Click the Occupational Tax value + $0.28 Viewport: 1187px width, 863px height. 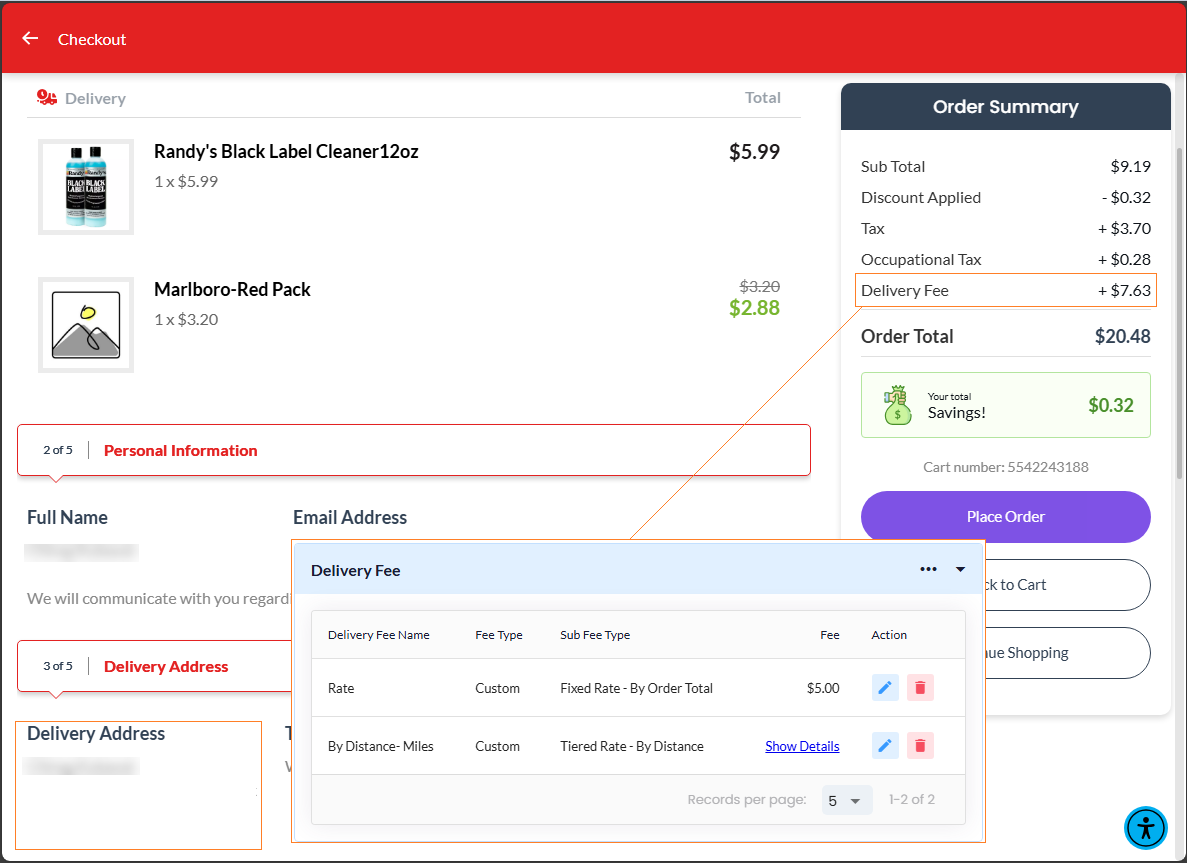coord(1124,260)
